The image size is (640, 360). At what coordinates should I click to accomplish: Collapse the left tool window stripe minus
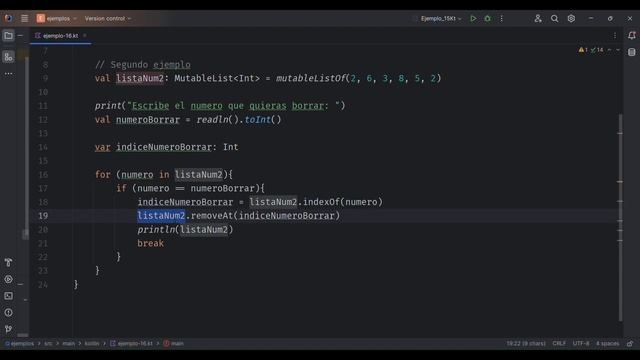[20, 36]
